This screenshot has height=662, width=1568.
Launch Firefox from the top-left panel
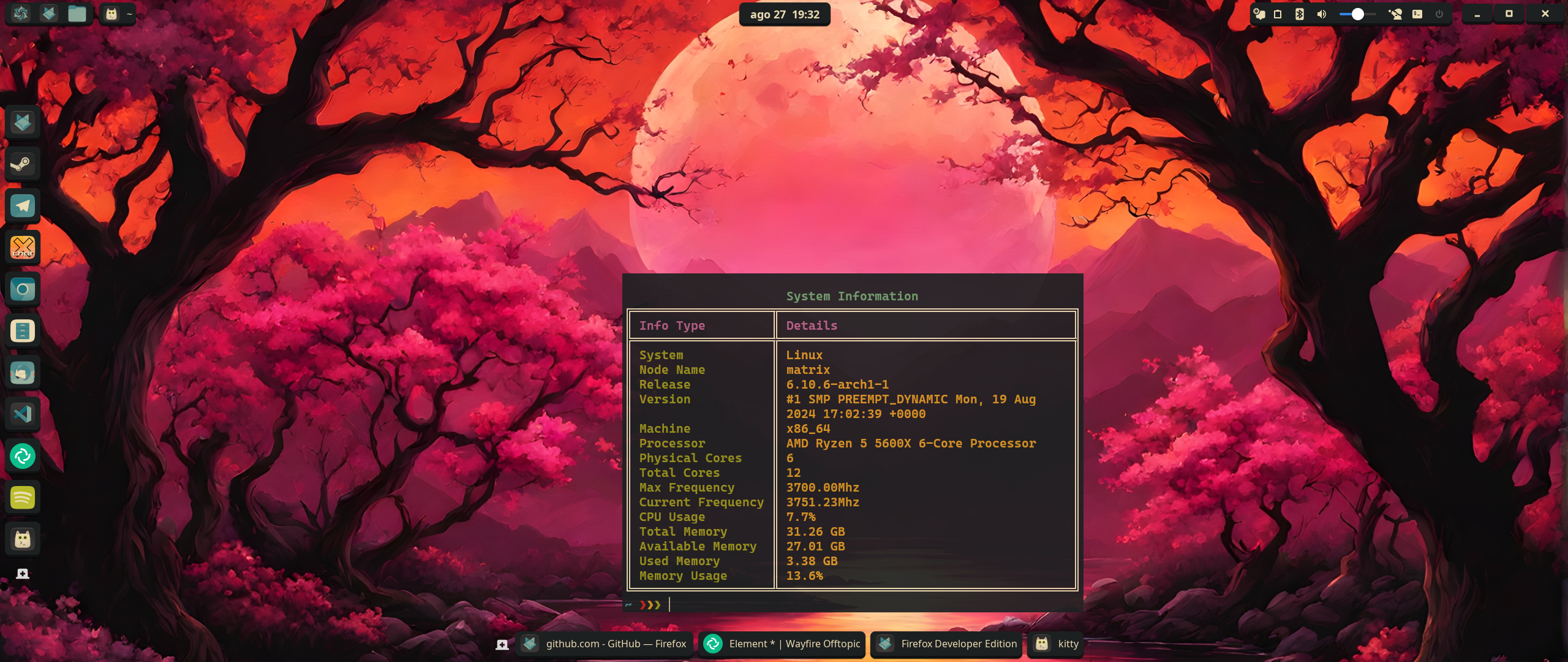[x=49, y=13]
